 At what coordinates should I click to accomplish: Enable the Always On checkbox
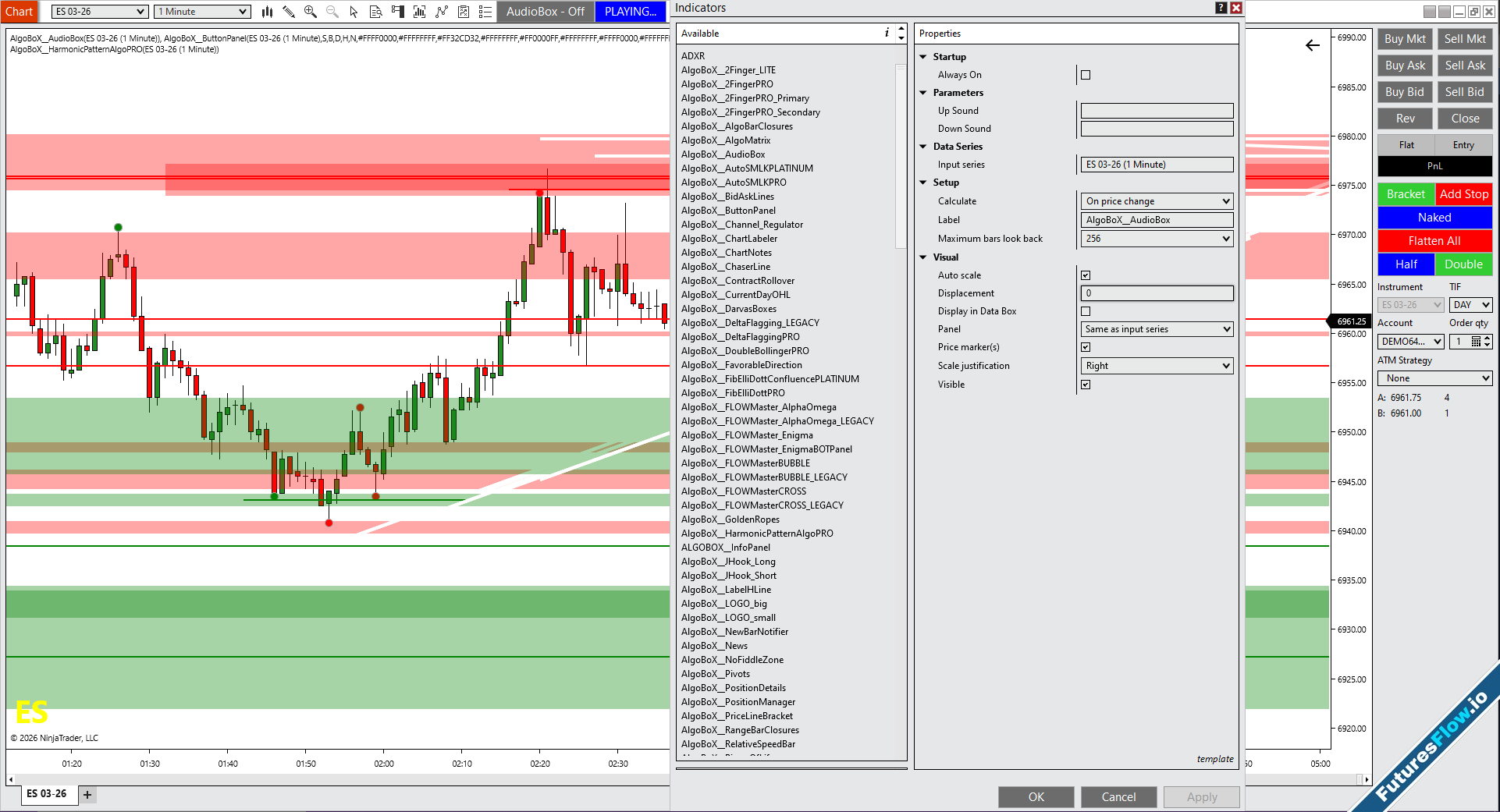pyautogui.click(x=1086, y=75)
